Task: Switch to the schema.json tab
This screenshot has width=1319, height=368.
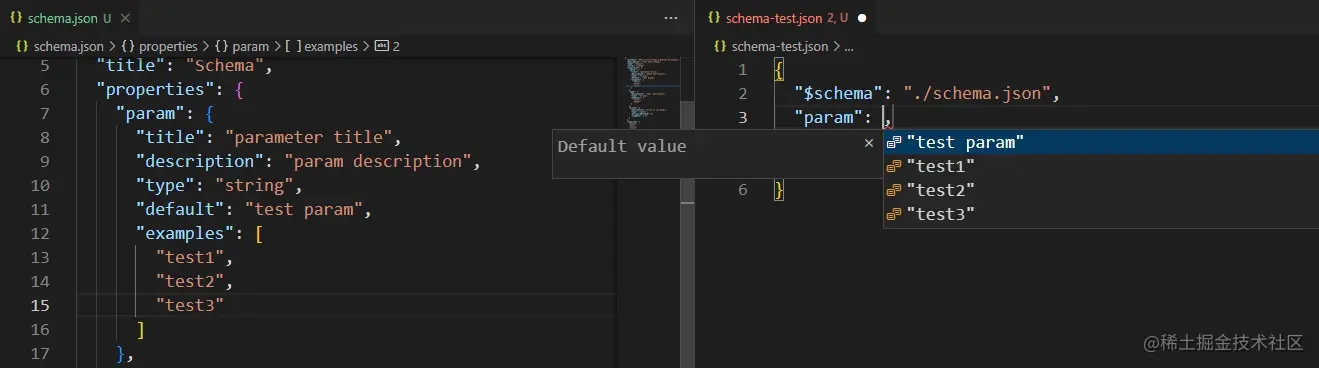Action: click(65, 18)
